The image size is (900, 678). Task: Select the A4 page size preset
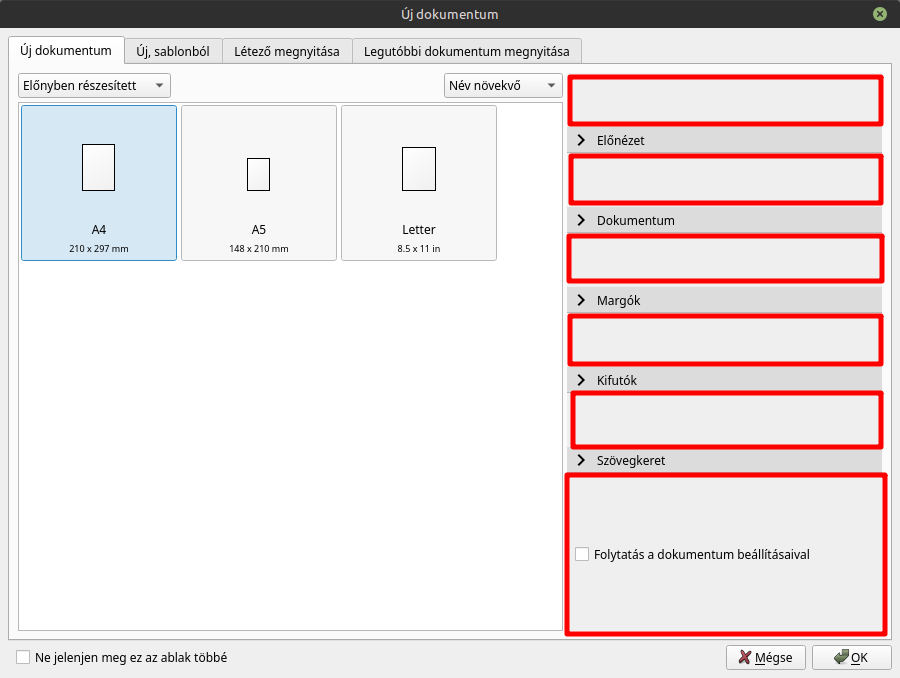tap(99, 183)
